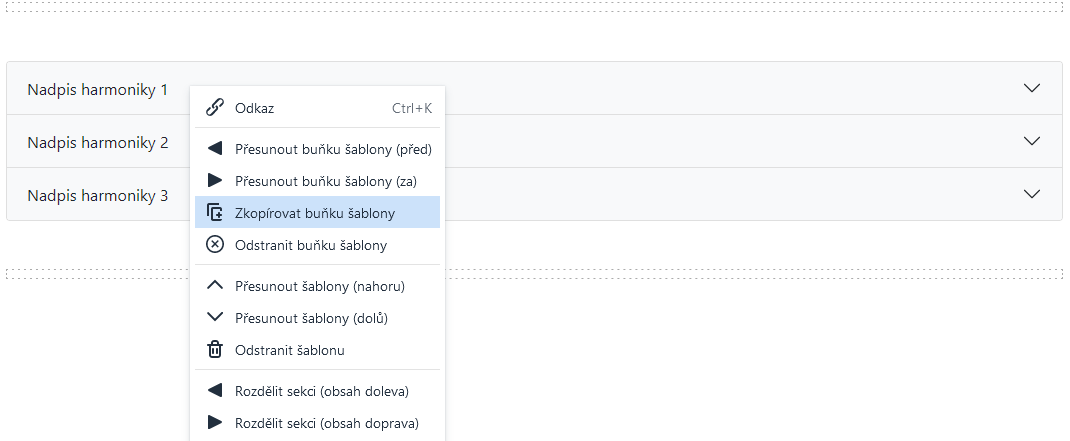Click the Nadpis harmoniky 3 title text
The width and height of the screenshot is (1070, 441).
pos(98,196)
